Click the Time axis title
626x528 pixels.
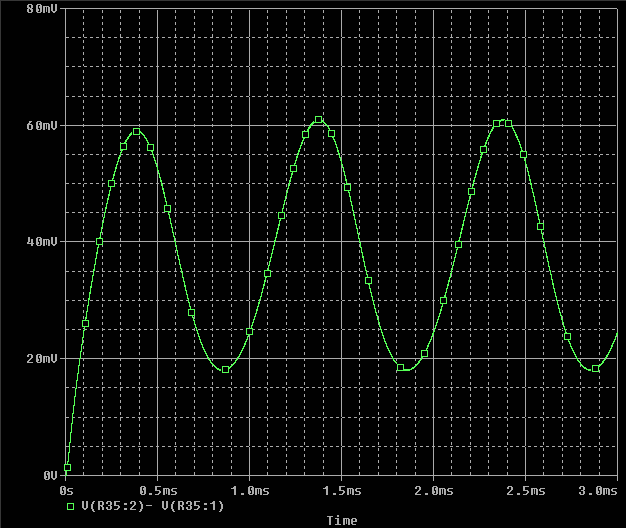342,520
